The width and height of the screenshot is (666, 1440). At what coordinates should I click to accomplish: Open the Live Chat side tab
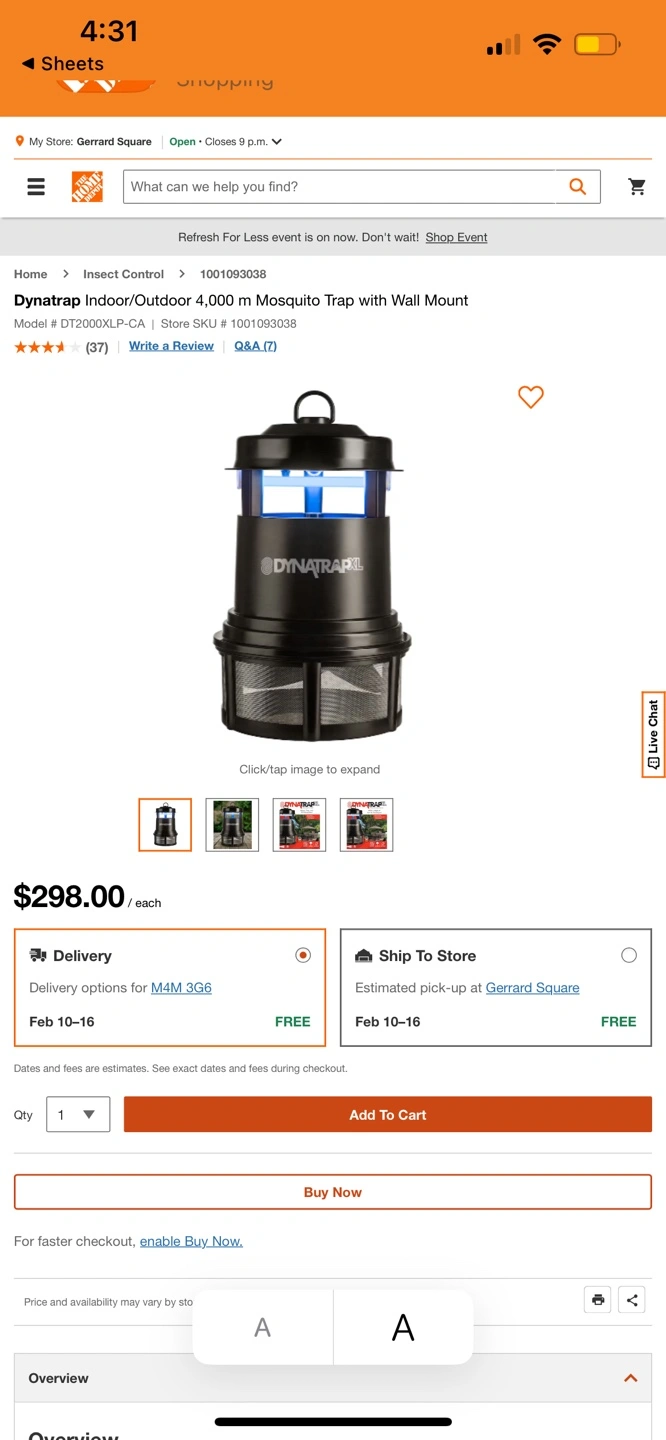pyautogui.click(x=653, y=734)
